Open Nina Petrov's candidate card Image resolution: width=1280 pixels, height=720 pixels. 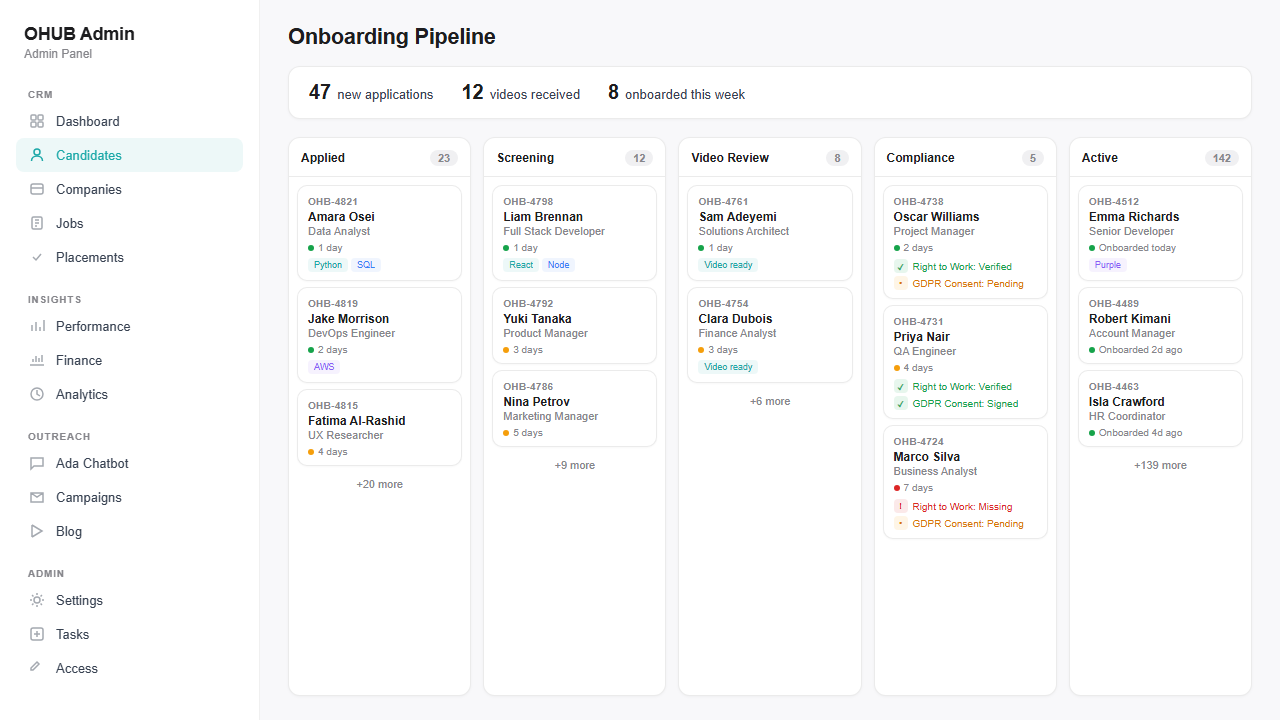(x=575, y=409)
